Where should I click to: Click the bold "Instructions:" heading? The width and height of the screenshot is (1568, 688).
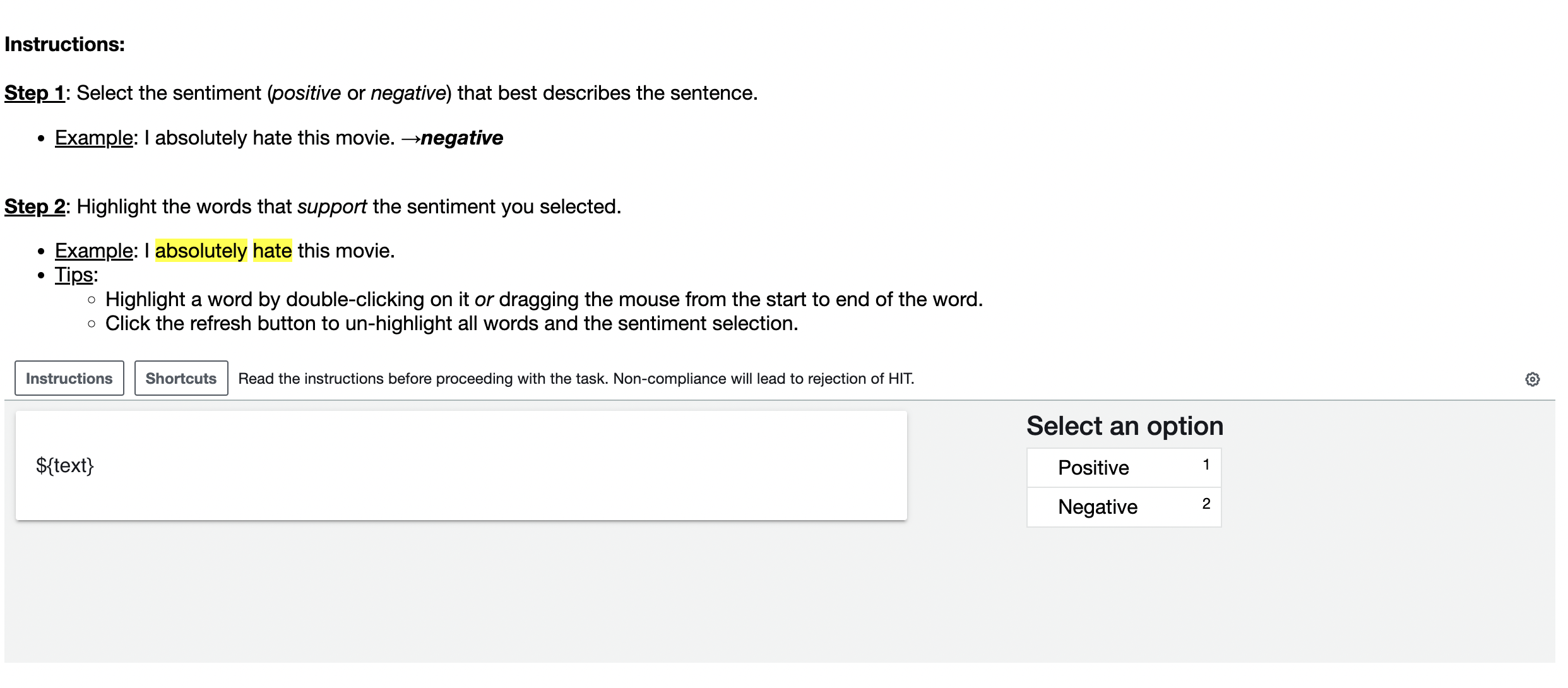point(64,45)
